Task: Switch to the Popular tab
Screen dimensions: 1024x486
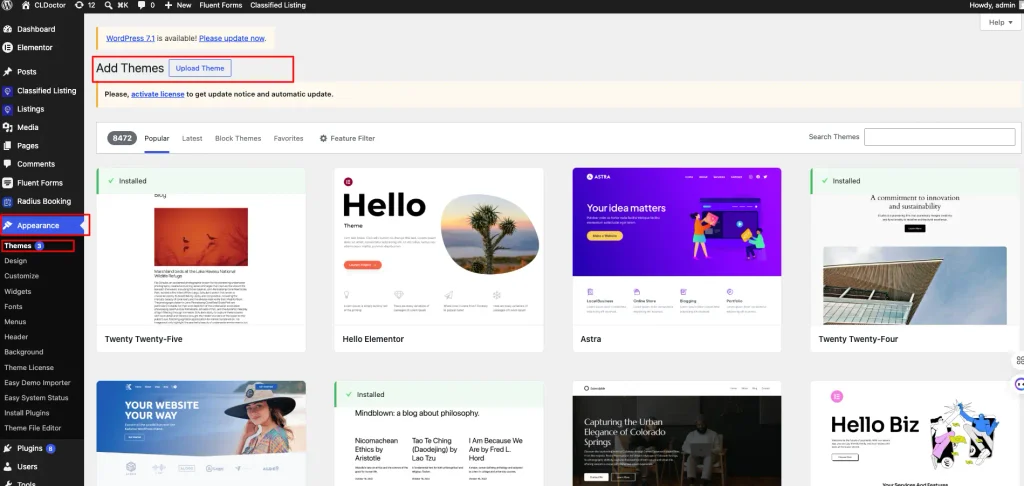Action: tap(157, 138)
